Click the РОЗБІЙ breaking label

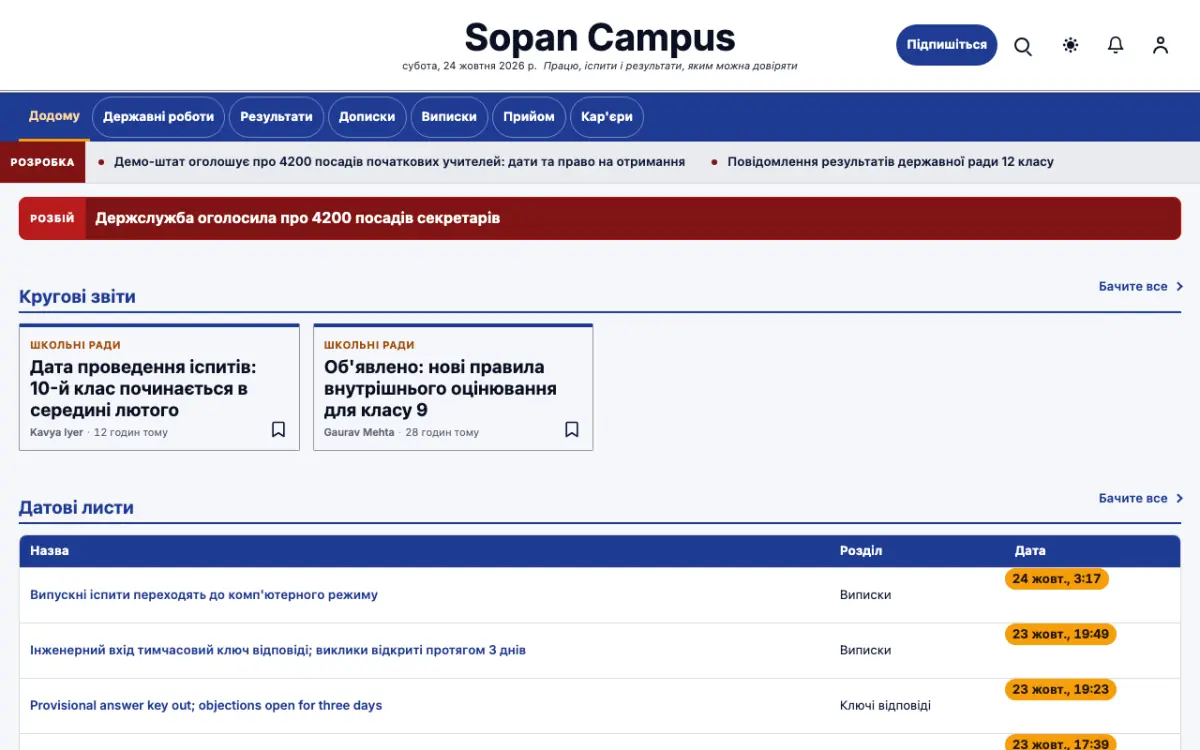pyautogui.click(x=52, y=218)
